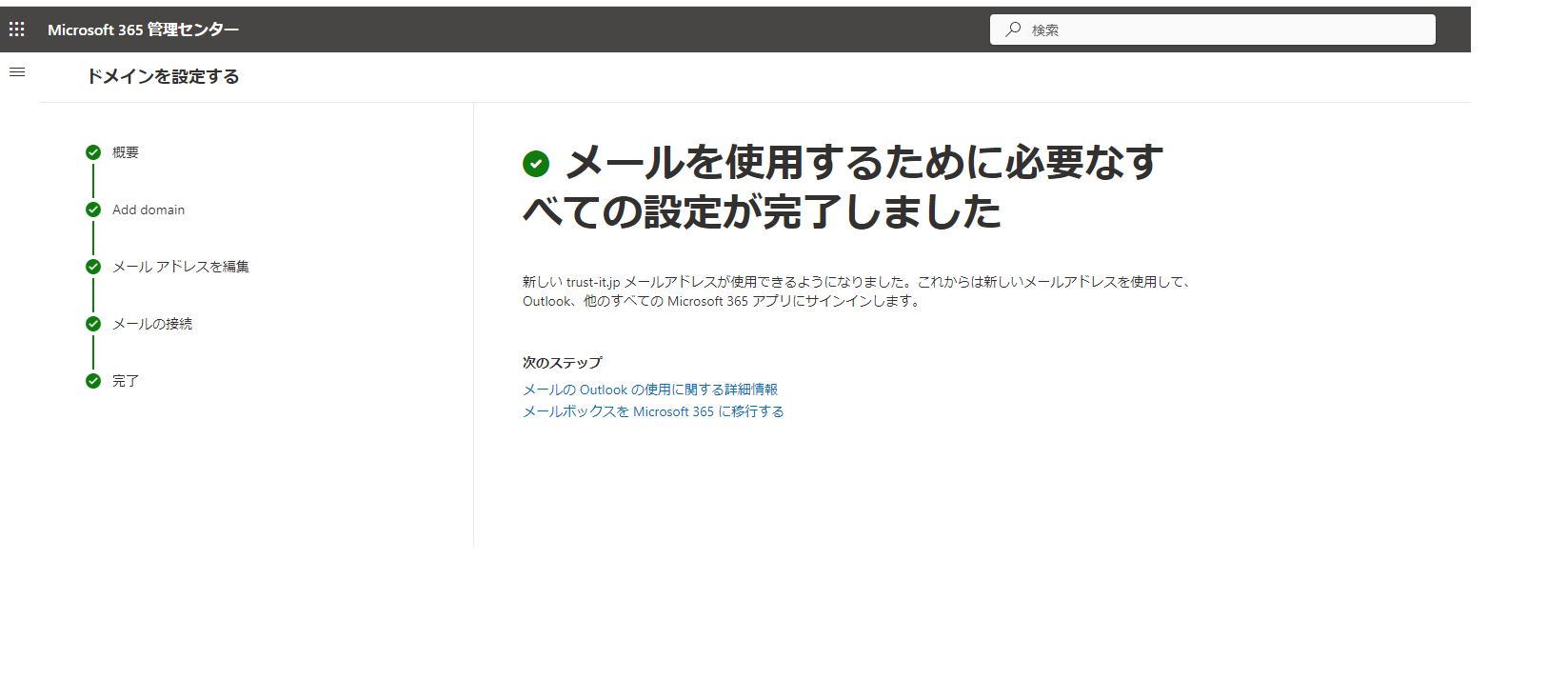Select the 完了 step
The width and height of the screenshot is (1568, 700).
126,381
